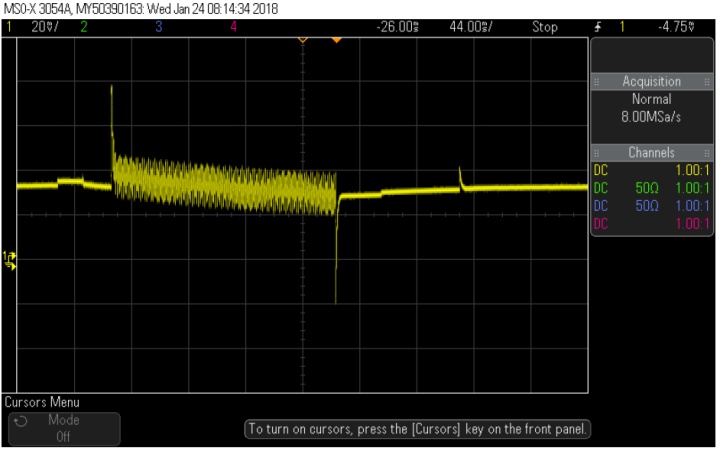Open the Acquisition panel header
Image resolution: width=720 pixels, height=451 pixels.
[x=652, y=81]
